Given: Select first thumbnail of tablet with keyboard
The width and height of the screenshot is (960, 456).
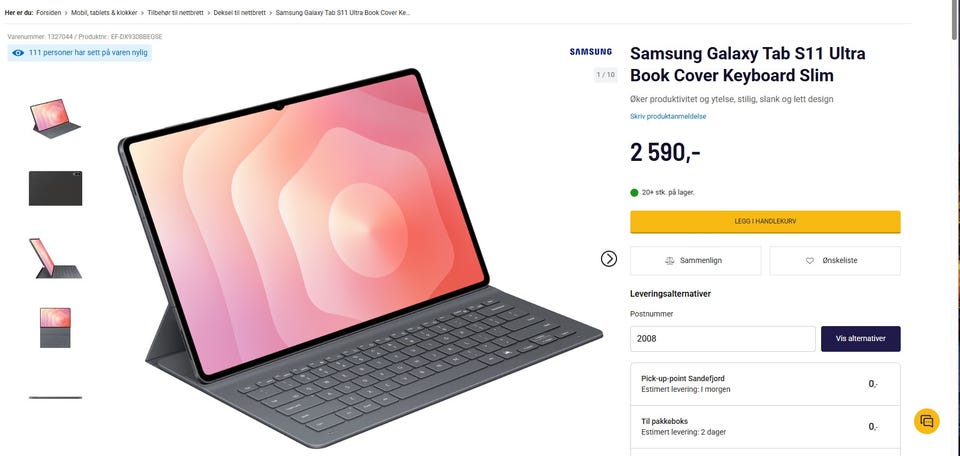Looking at the screenshot, I should tap(55, 118).
